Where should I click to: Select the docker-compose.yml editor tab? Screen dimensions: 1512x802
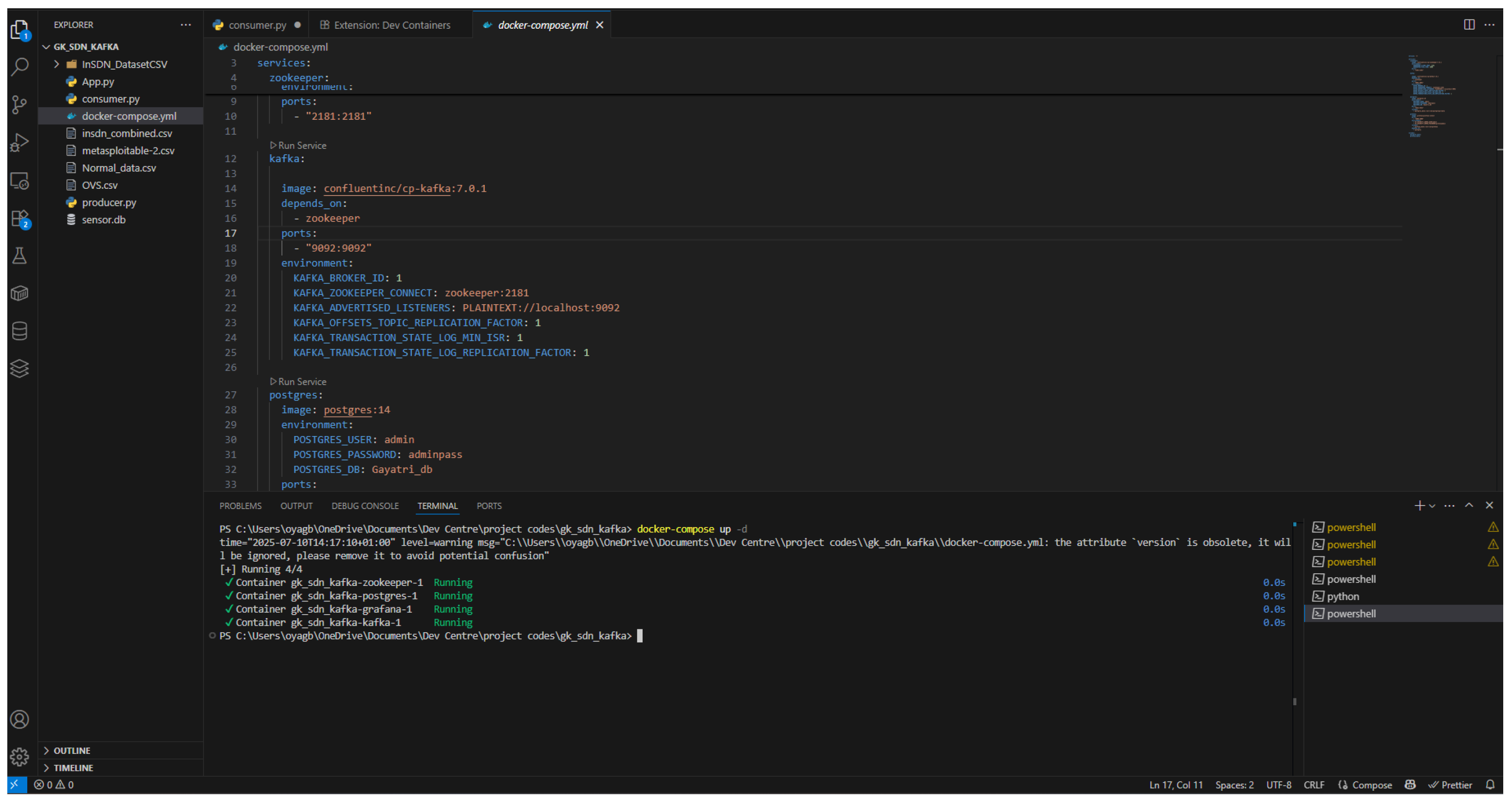pos(542,25)
